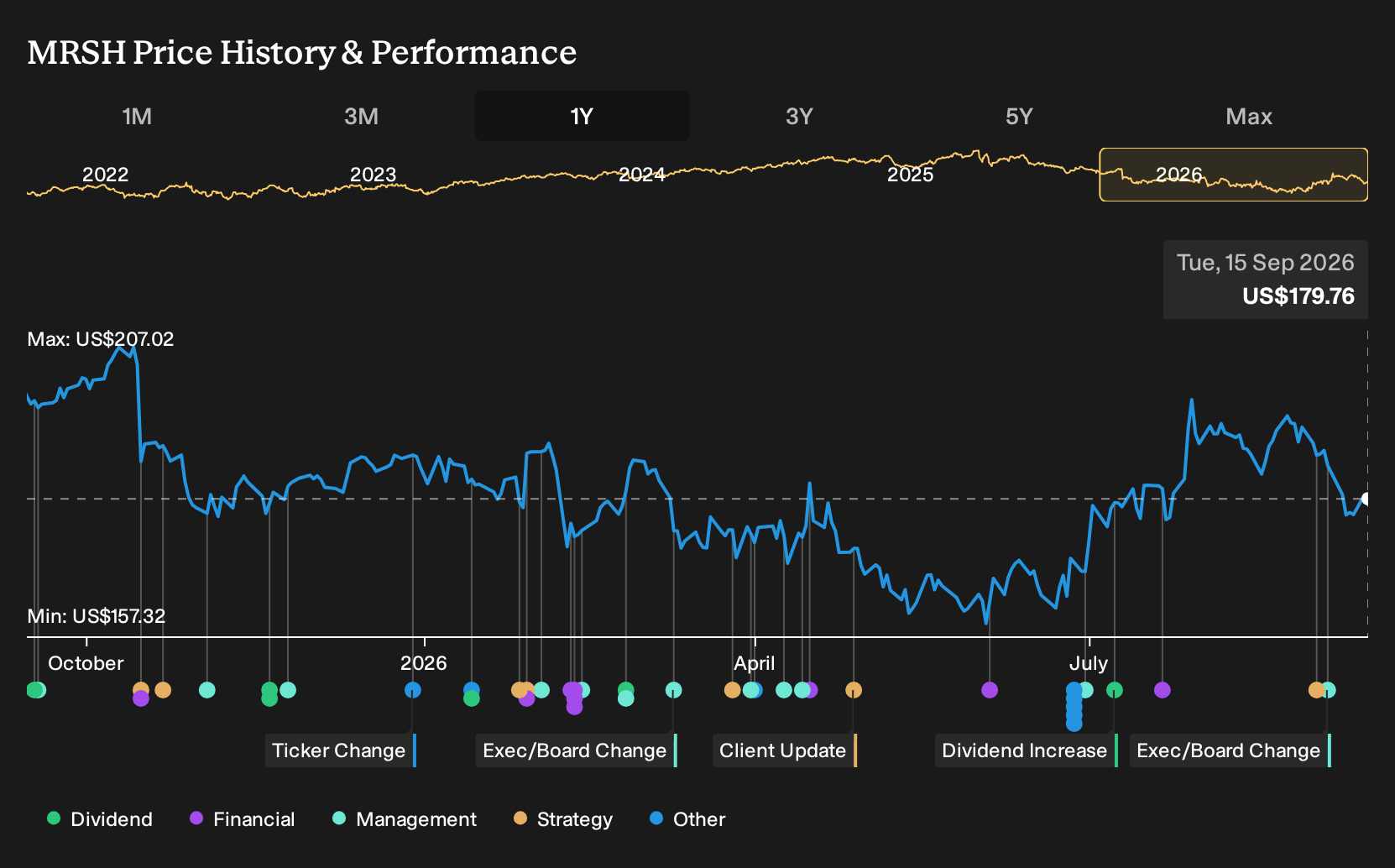Screen dimensions: 1395x868
Task: Click the blue Other dot under the 2026 axis label
Action: [413, 690]
